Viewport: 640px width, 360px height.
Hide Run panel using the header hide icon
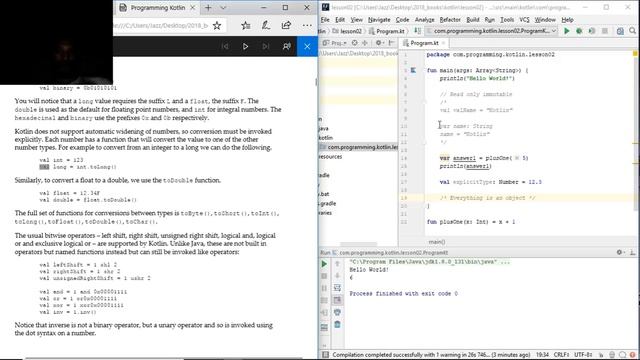tap(633, 253)
